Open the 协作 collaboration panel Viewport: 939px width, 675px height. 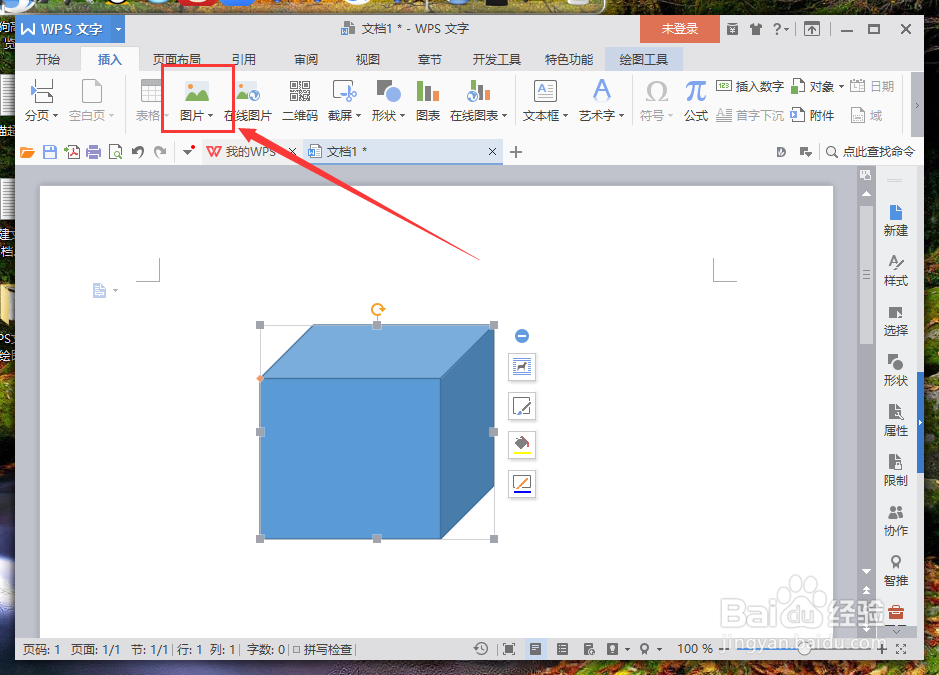pos(895,521)
